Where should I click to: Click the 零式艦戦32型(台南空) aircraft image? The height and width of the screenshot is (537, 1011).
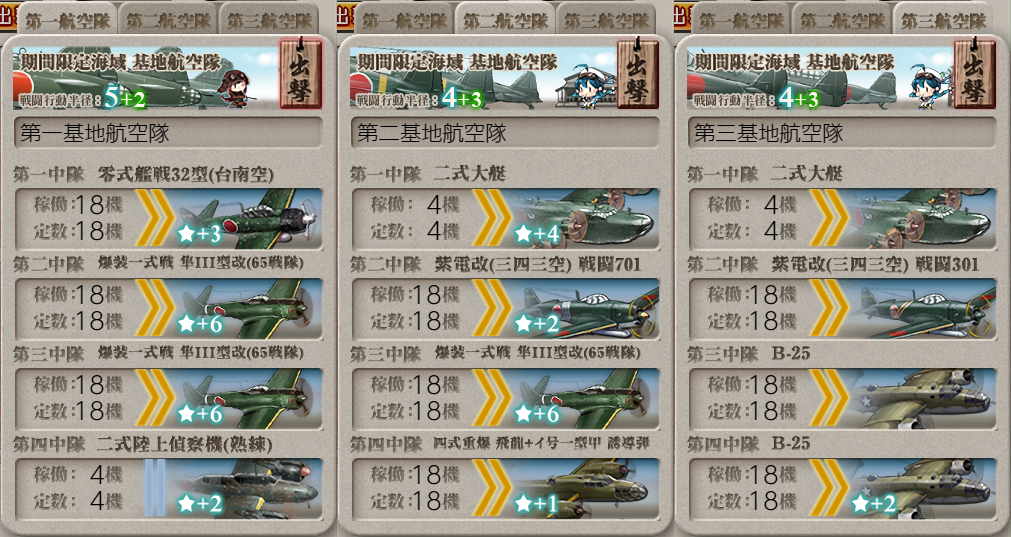pyautogui.click(x=248, y=219)
